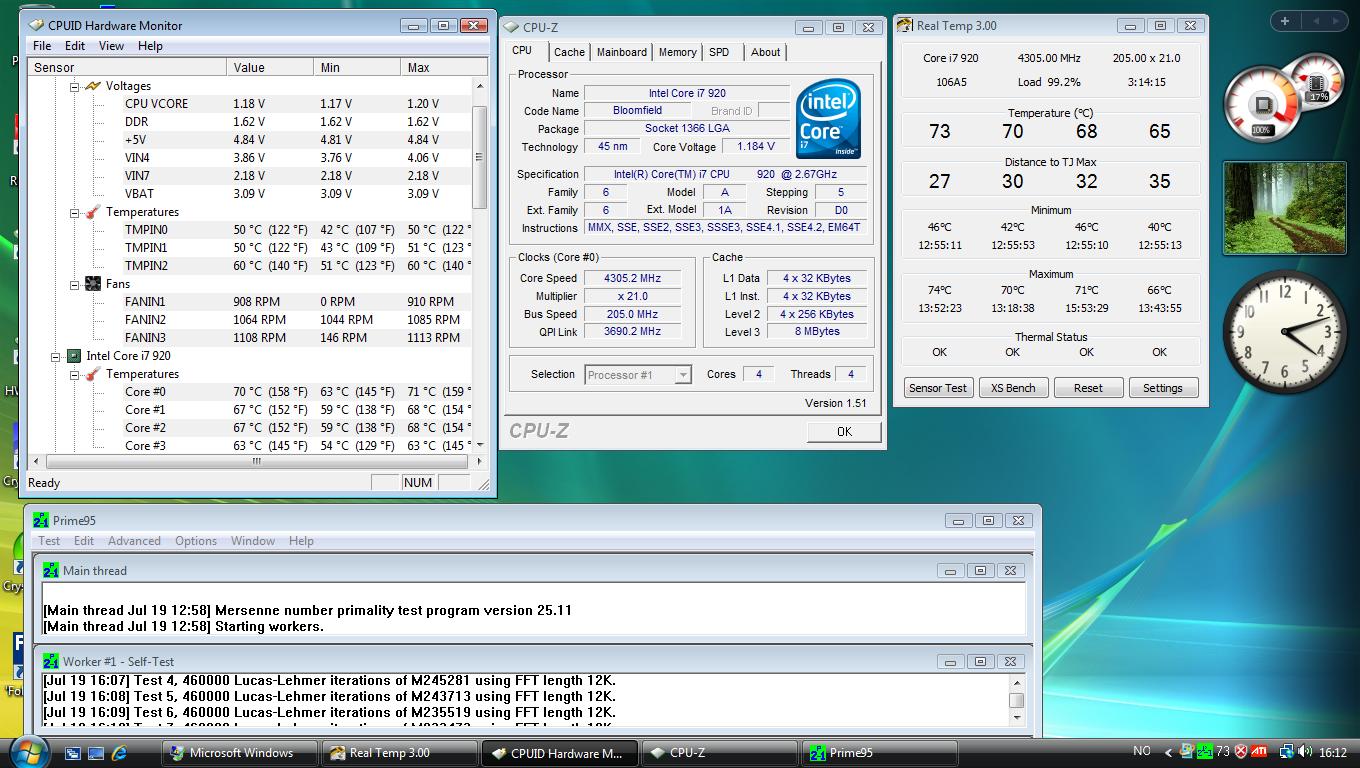Open the Prime95 Window menu
Viewport: 1360px width, 768px height.
tap(253, 541)
